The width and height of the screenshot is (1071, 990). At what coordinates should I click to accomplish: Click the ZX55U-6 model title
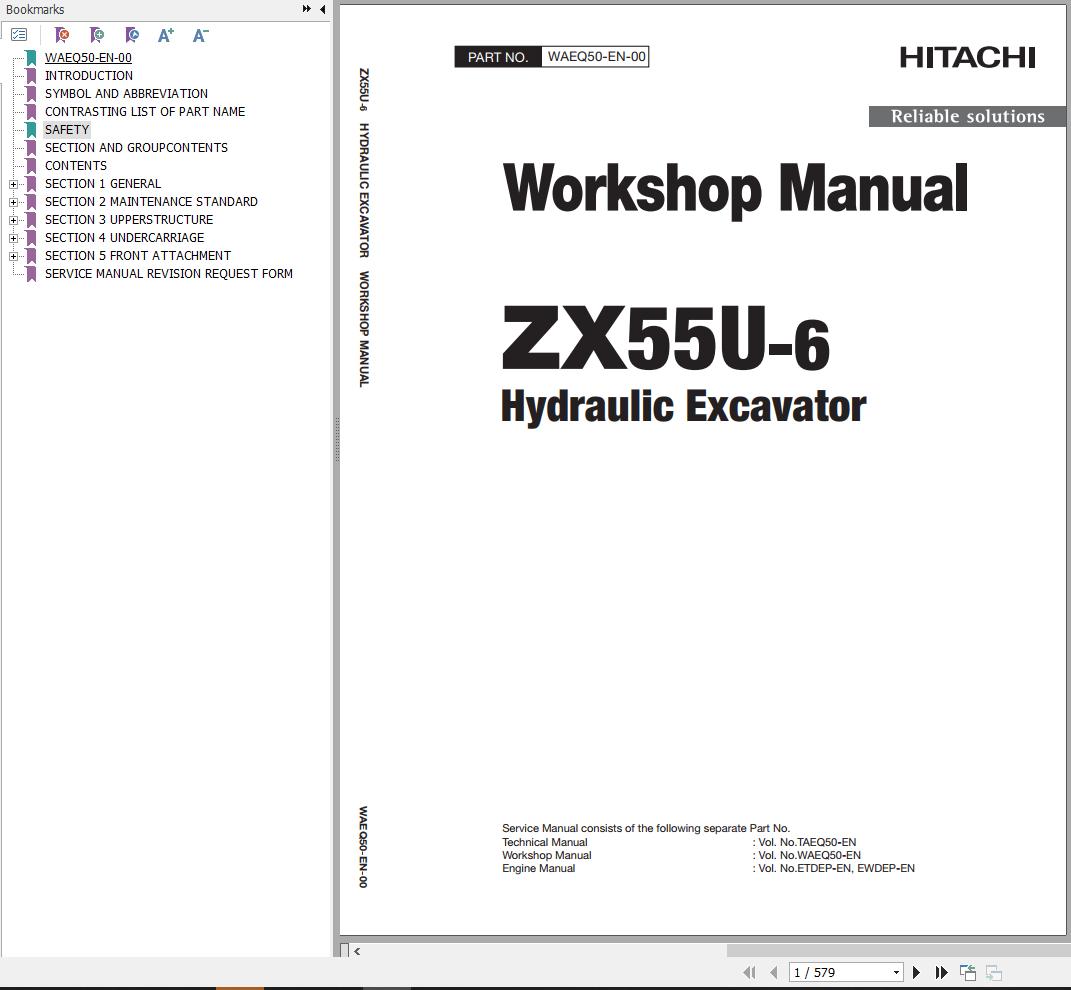665,339
